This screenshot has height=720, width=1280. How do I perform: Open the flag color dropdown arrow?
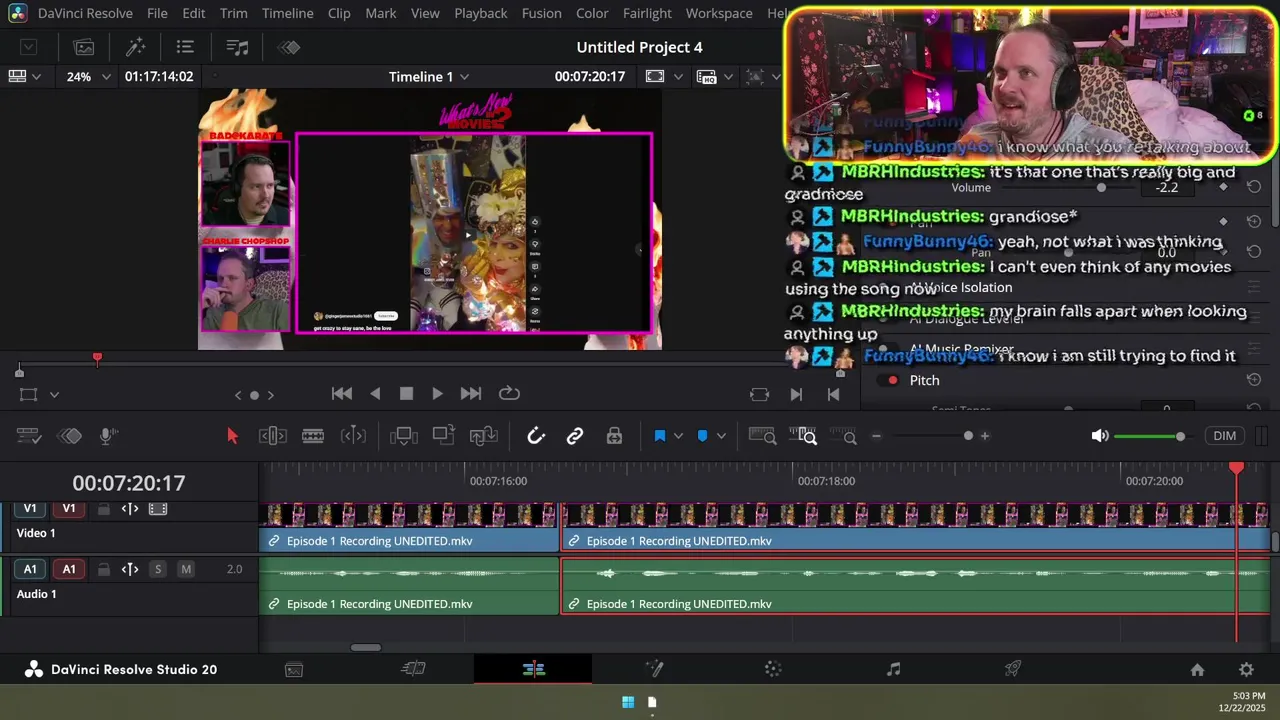point(678,436)
